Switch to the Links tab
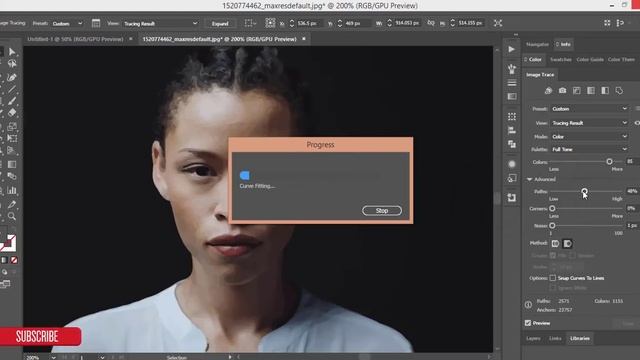640x360 pixels. (x=555, y=338)
